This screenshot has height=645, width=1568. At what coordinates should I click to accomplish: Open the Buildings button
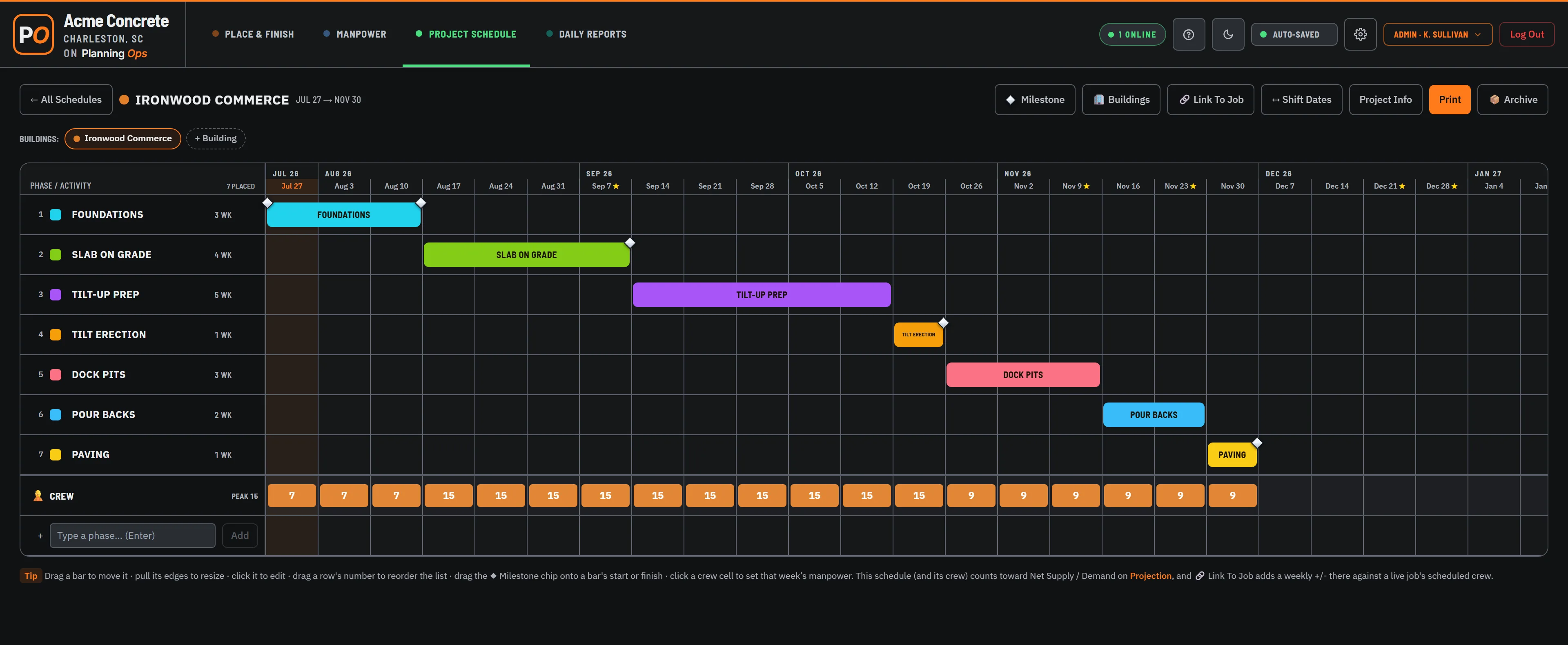[1120, 100]
